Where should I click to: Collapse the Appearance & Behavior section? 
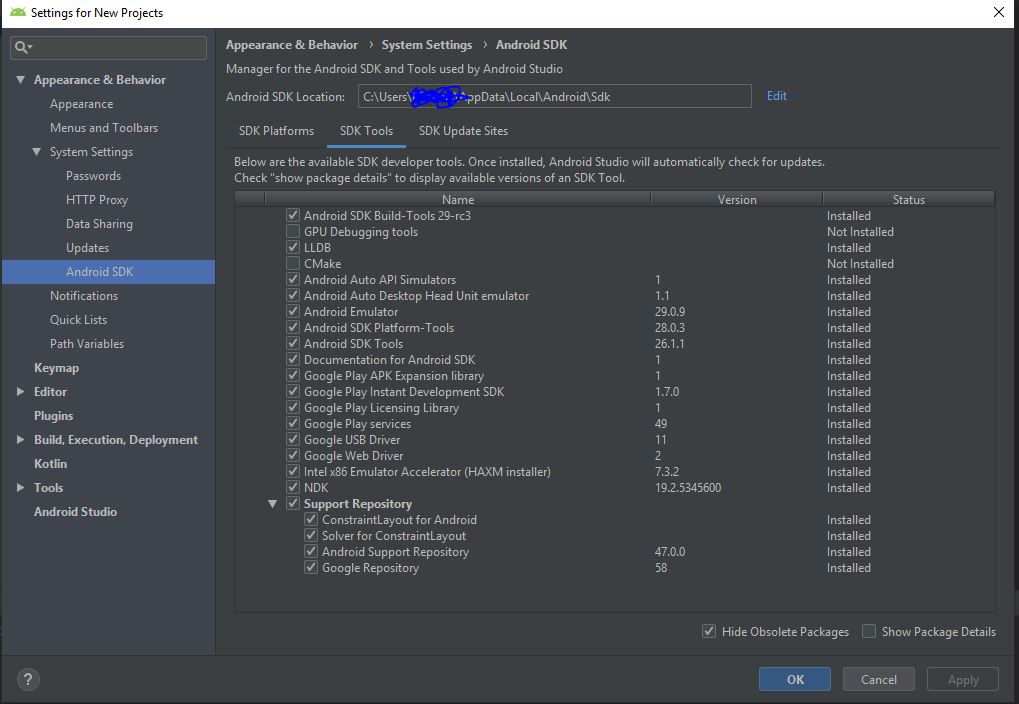[20, 80]
